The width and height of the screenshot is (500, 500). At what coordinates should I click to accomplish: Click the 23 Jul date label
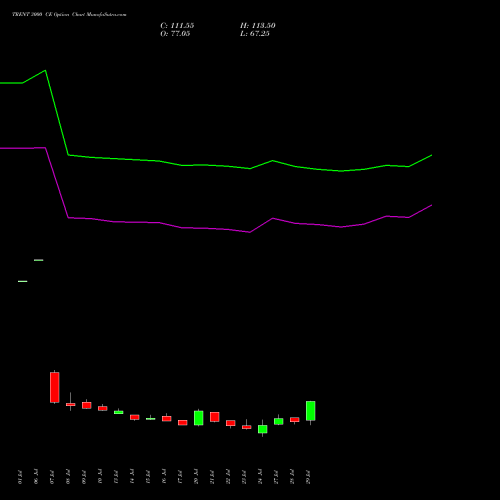[244, 477]
